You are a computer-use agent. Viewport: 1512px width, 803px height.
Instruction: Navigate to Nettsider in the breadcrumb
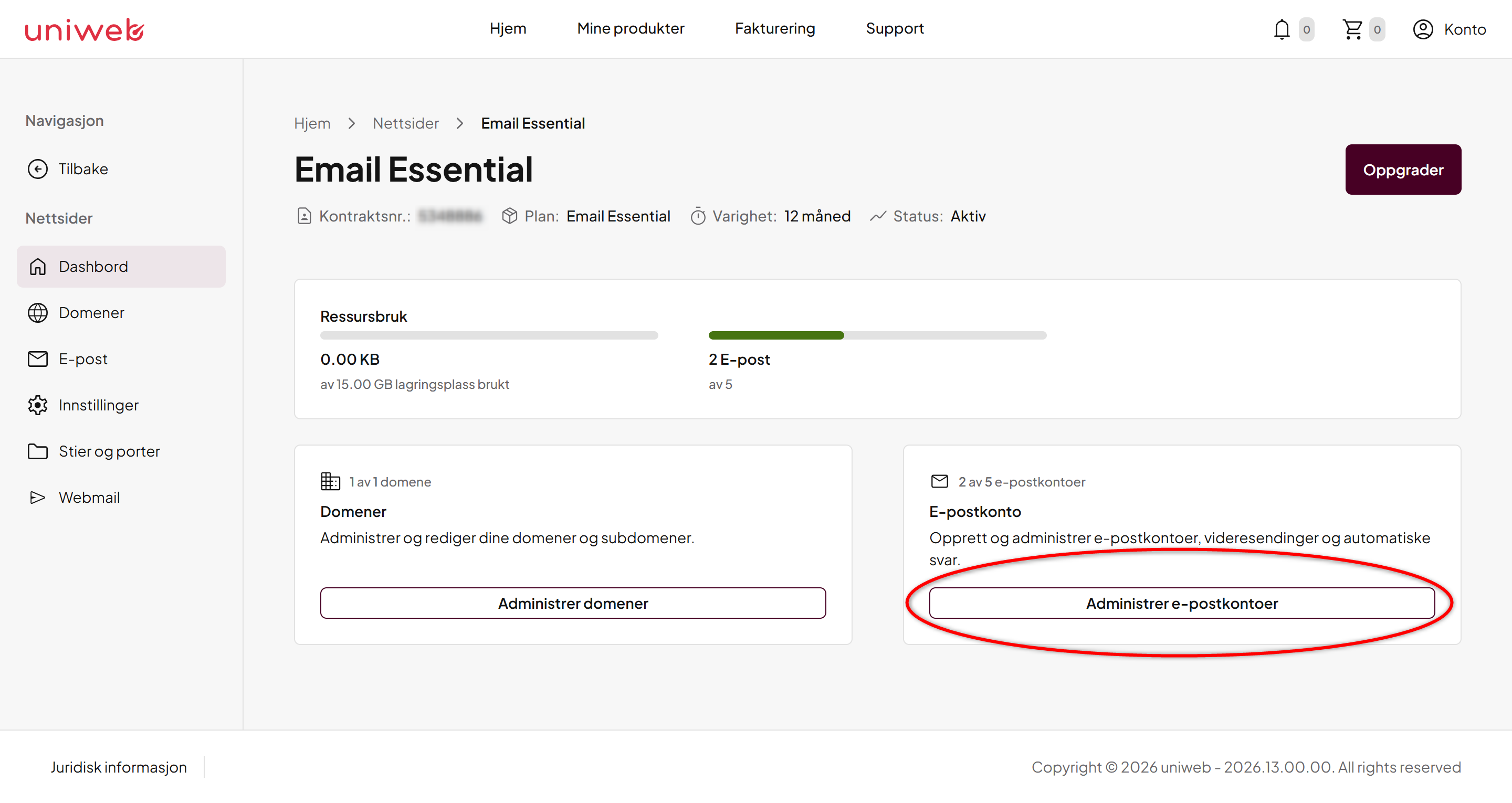406,123
